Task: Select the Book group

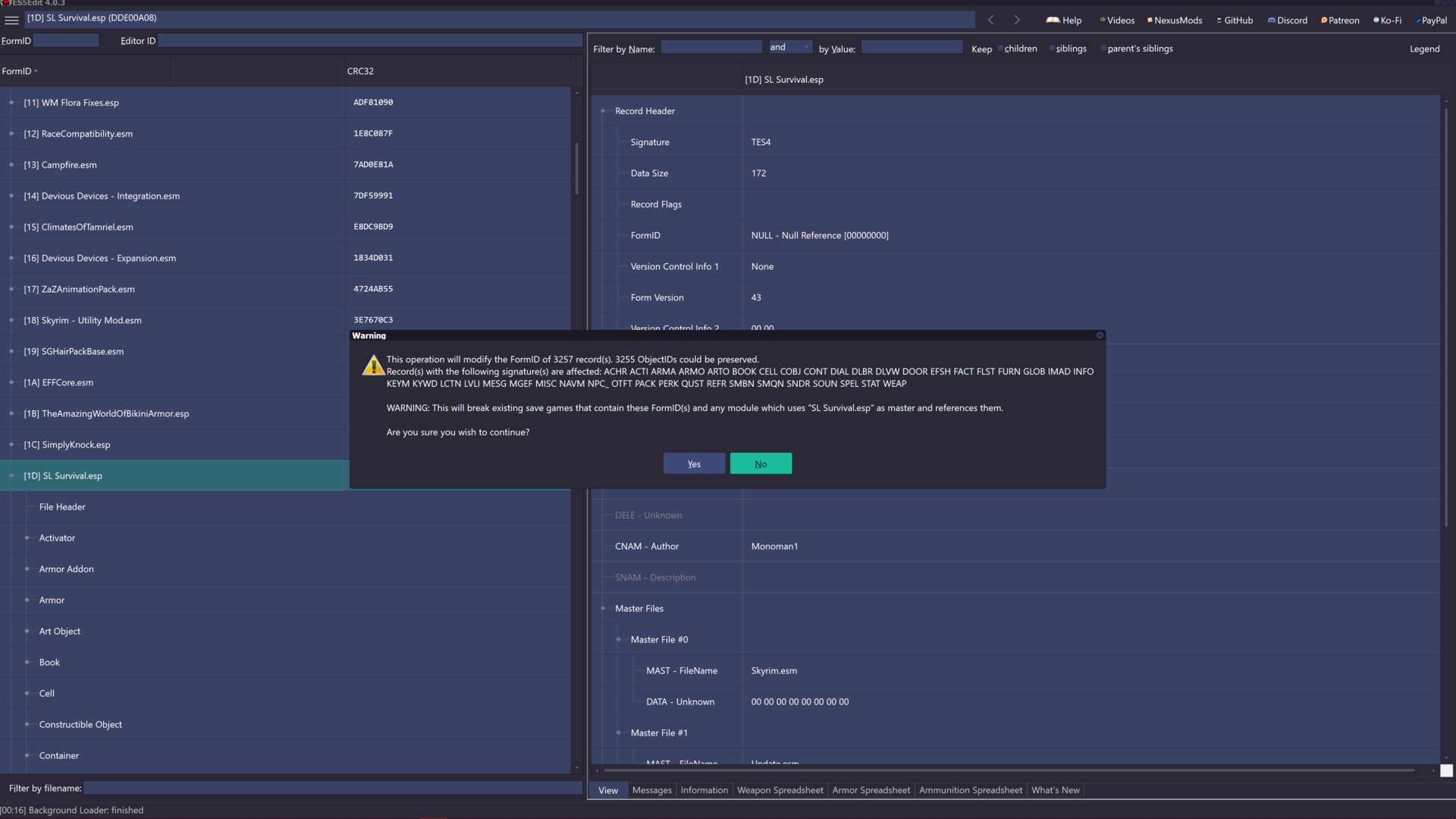Action: 49,662
